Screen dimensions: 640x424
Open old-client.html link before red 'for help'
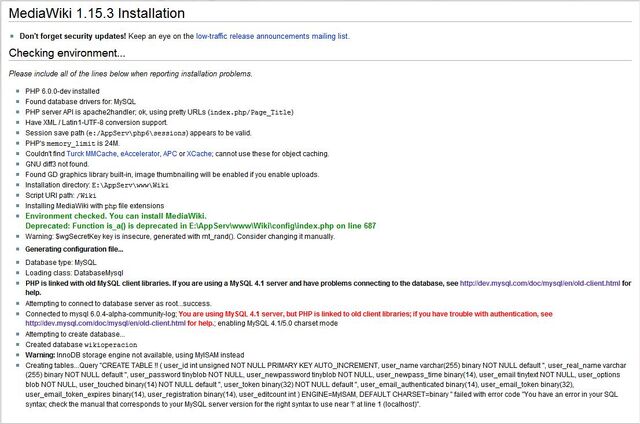(x=105, y=323)
